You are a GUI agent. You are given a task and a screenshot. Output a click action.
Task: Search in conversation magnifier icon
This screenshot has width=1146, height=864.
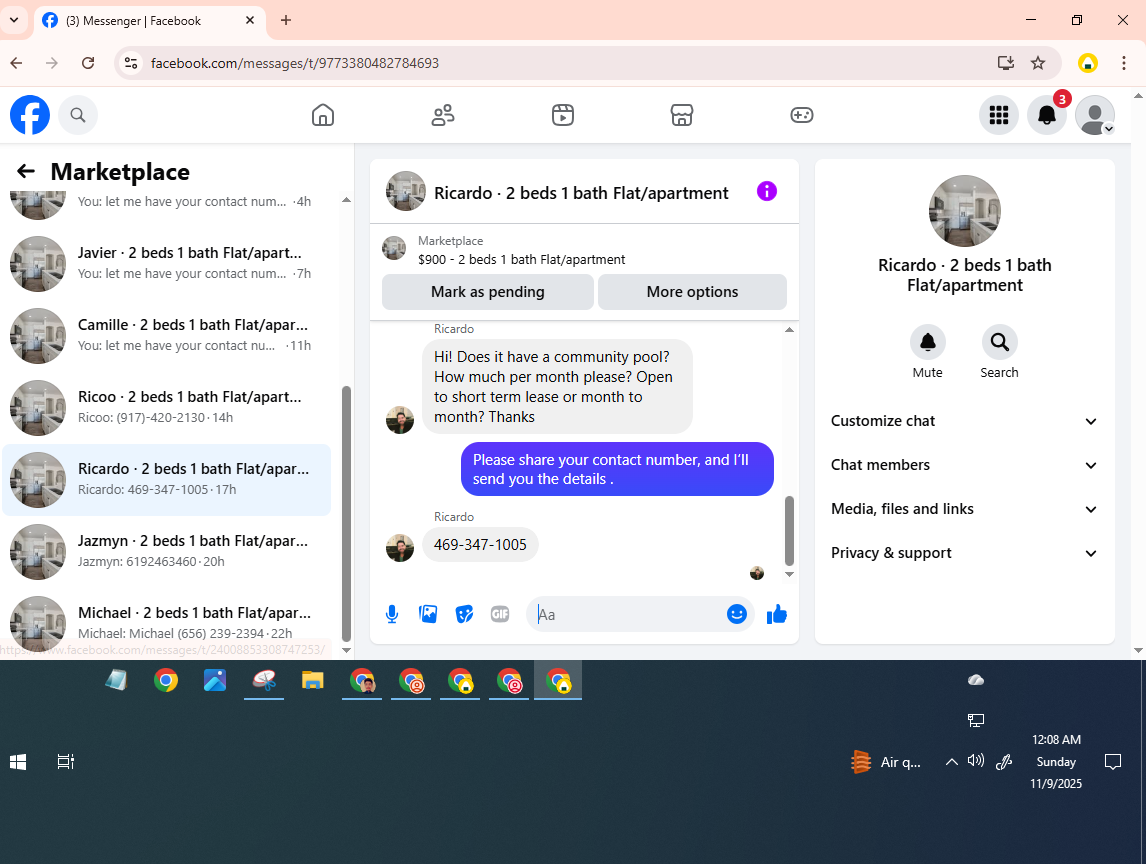[999, 342]
